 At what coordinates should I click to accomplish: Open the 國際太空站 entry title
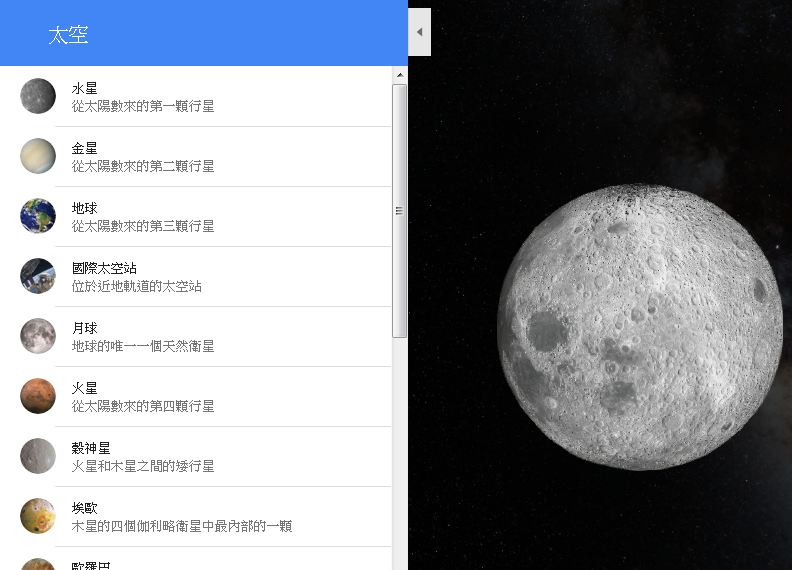coord(104,268)
